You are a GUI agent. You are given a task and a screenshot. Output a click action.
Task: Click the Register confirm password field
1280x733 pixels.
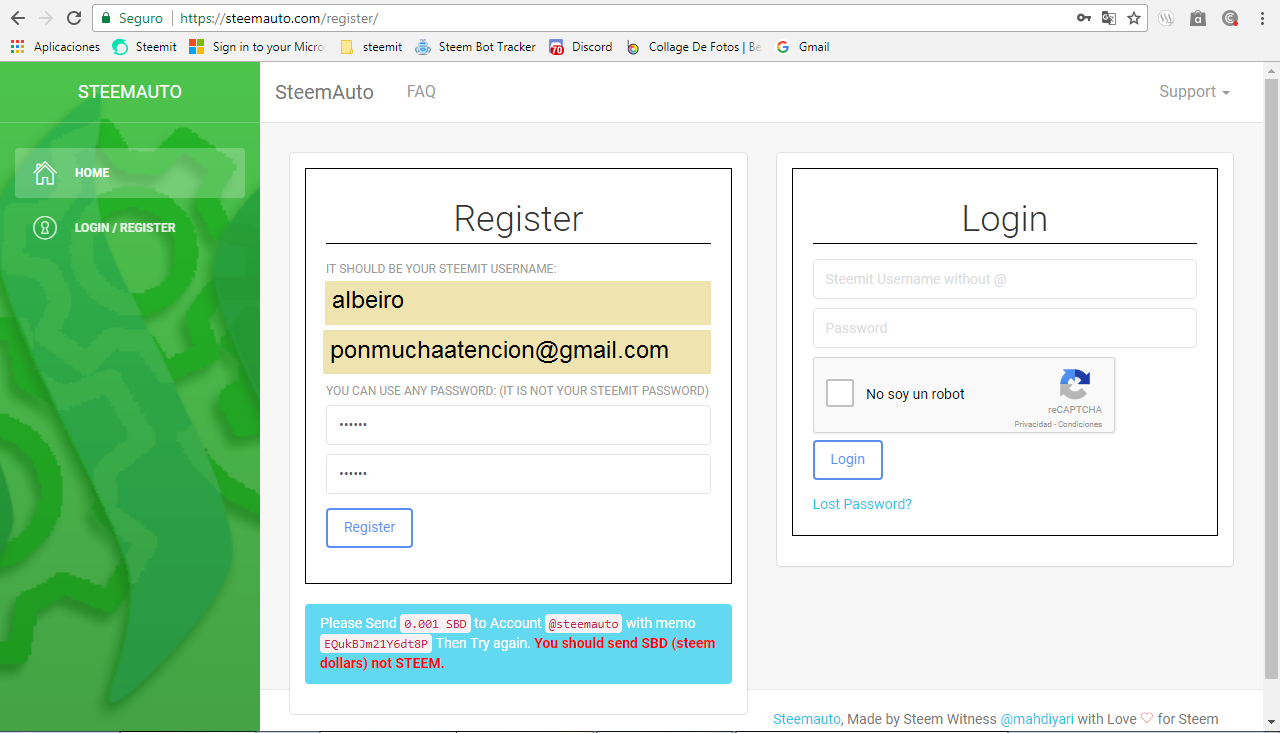pyautogui.click(x=518, y=474)
